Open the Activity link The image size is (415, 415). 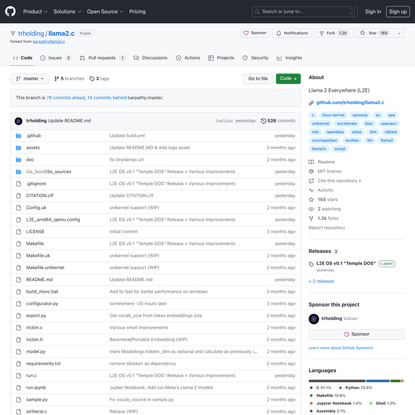[321, 190]
